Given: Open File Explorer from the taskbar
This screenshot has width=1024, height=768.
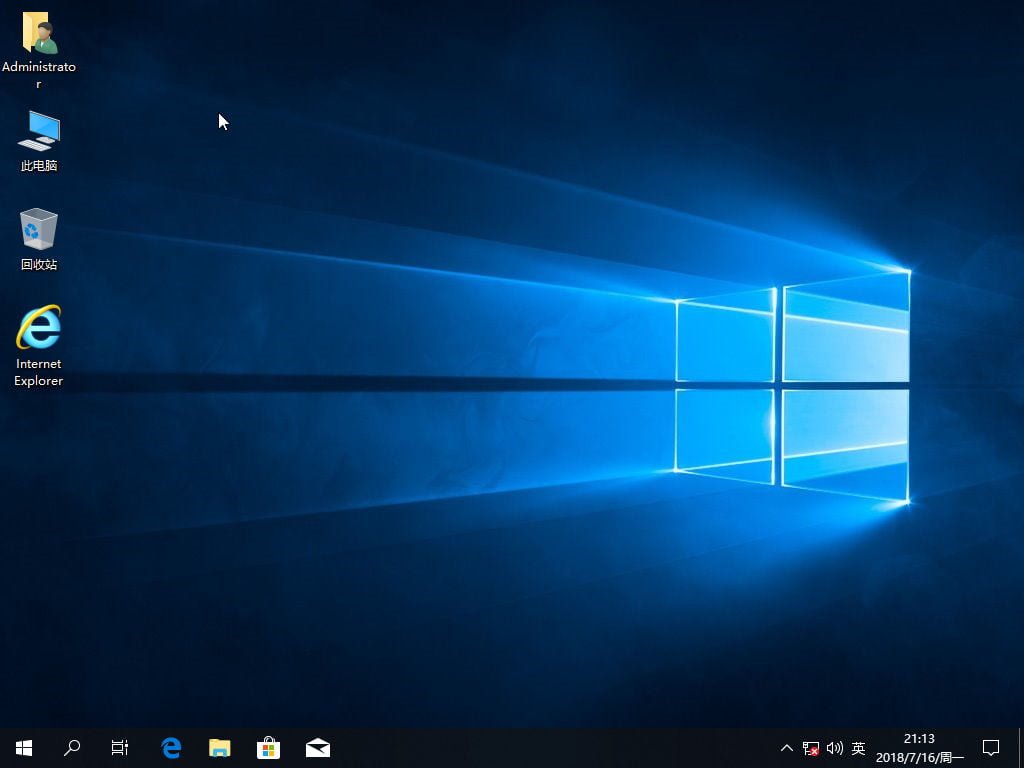Looking at the screenshot, I should pos(219,748).
